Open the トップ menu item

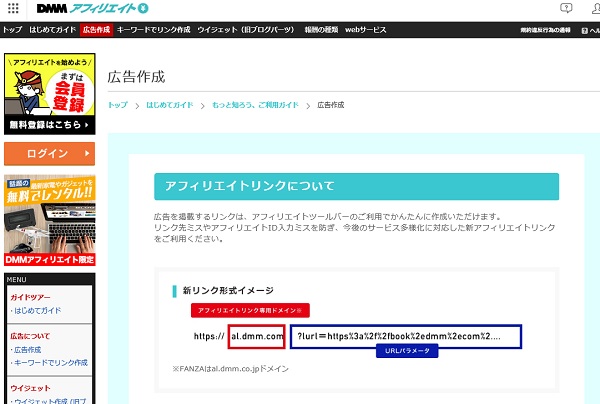pos(12,30)
